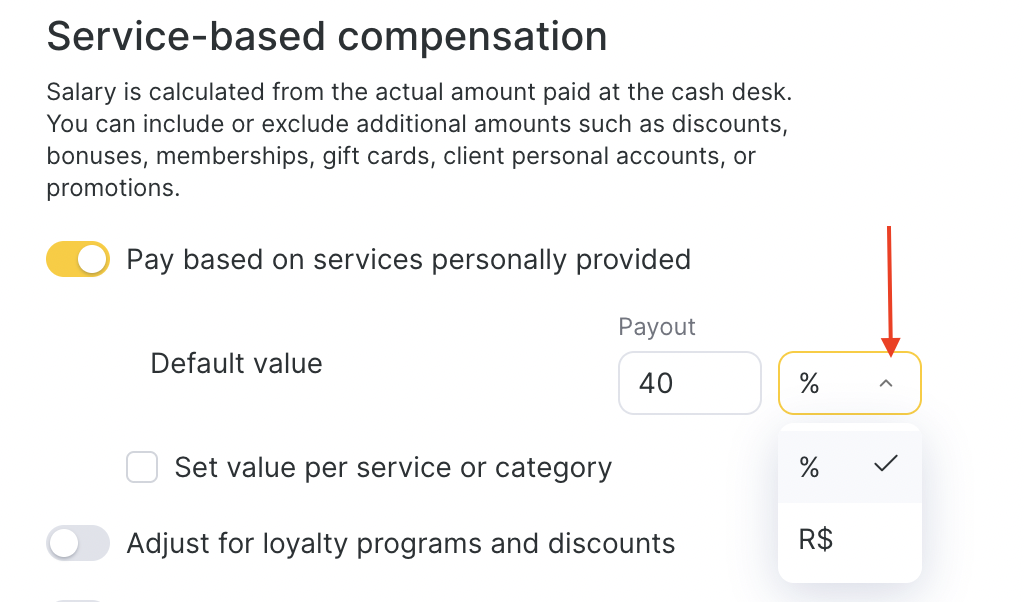This screenshot has width=1024, height=602.
Task: Collapse the dropdown using the chevron-up arrow
Action: [886, 383]
